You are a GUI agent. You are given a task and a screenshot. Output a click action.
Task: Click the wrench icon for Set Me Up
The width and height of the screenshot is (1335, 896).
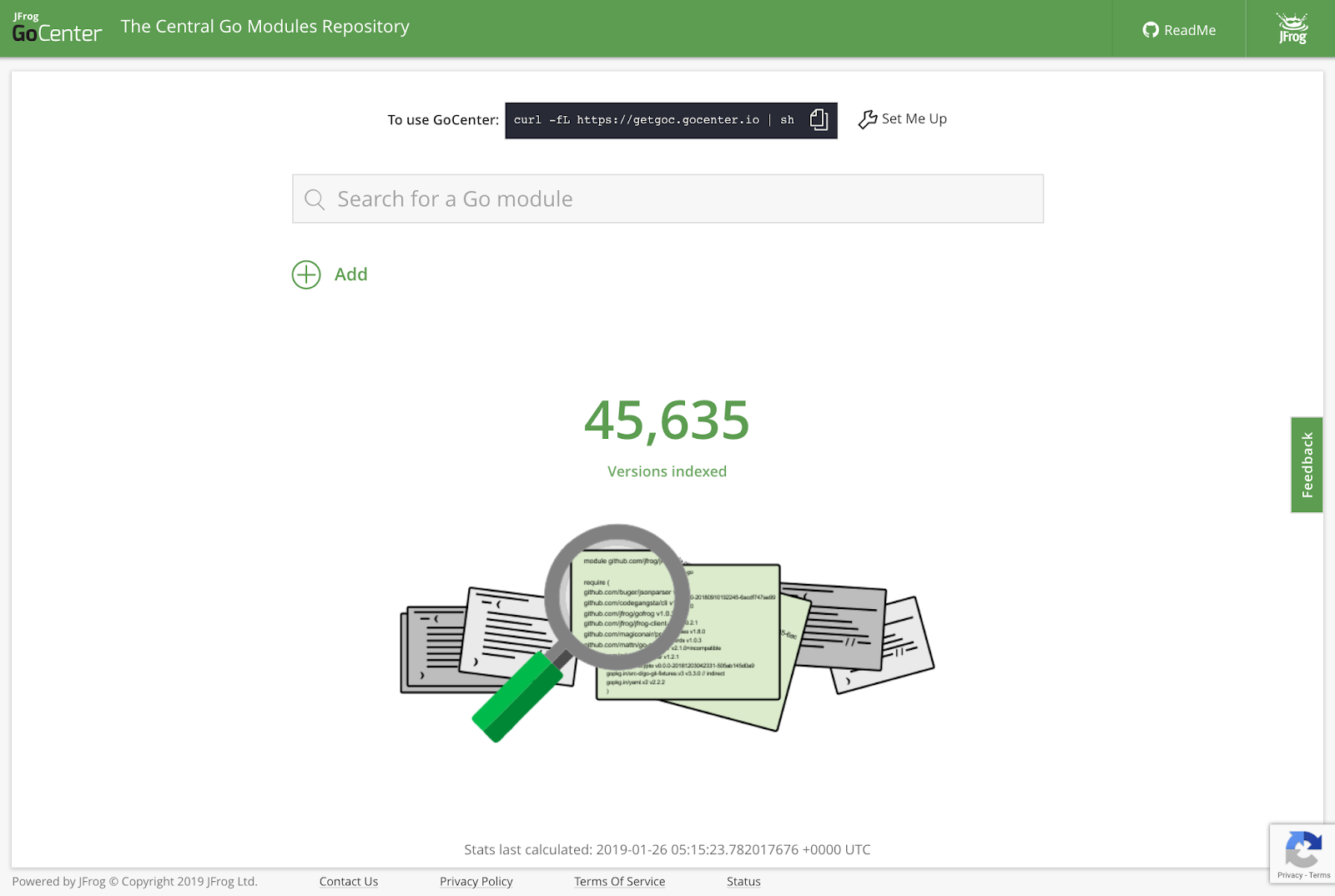click(868, 119)
